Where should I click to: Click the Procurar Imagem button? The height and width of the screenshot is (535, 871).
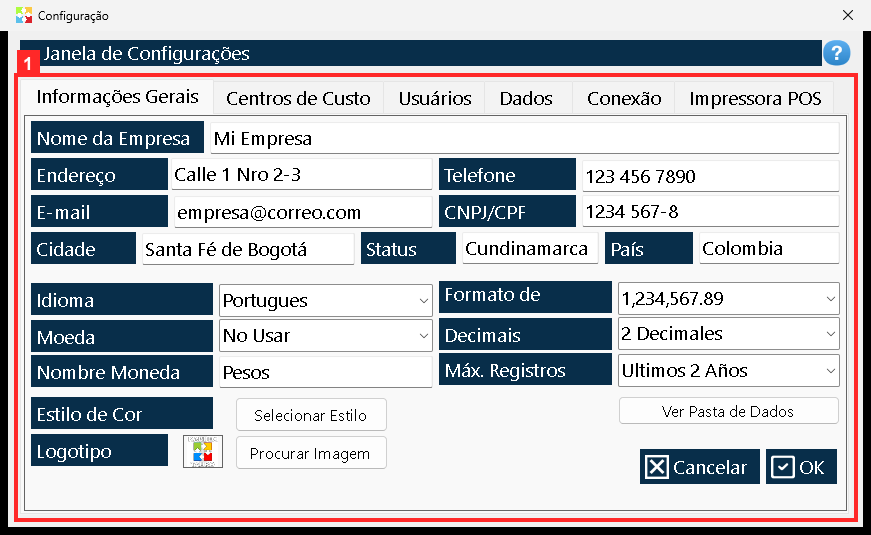[311, 453]
